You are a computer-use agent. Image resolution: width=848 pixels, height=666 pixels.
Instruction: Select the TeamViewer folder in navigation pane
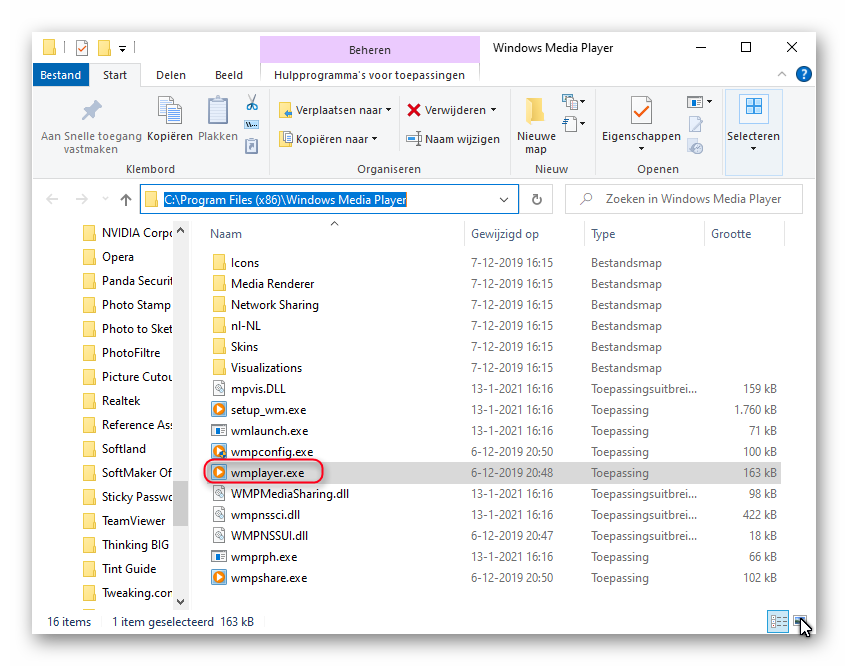(133, 521)
